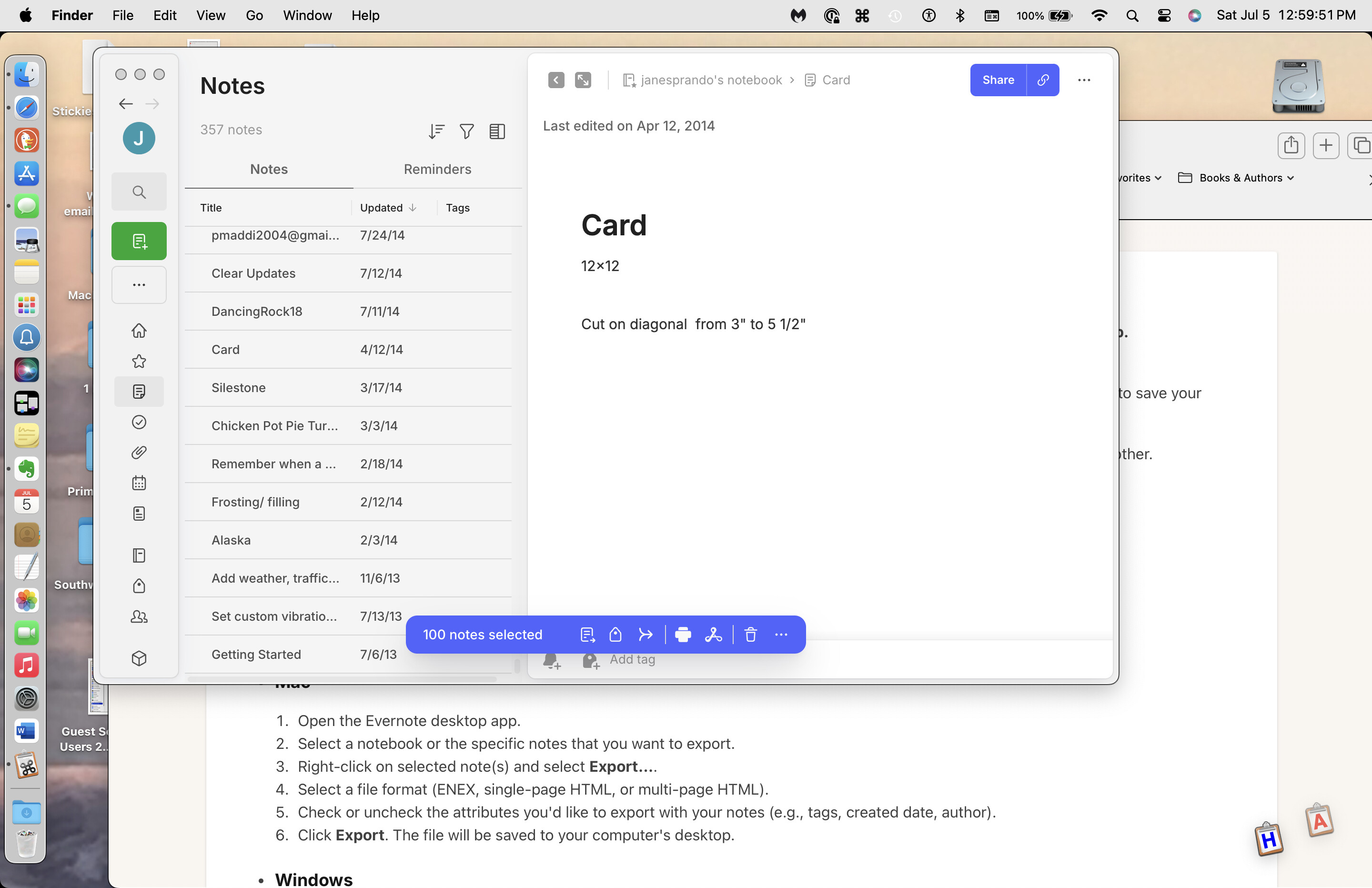Screen dimensions: 1372x888
Task: Merge the selected notes
Action: pos(646,635)
